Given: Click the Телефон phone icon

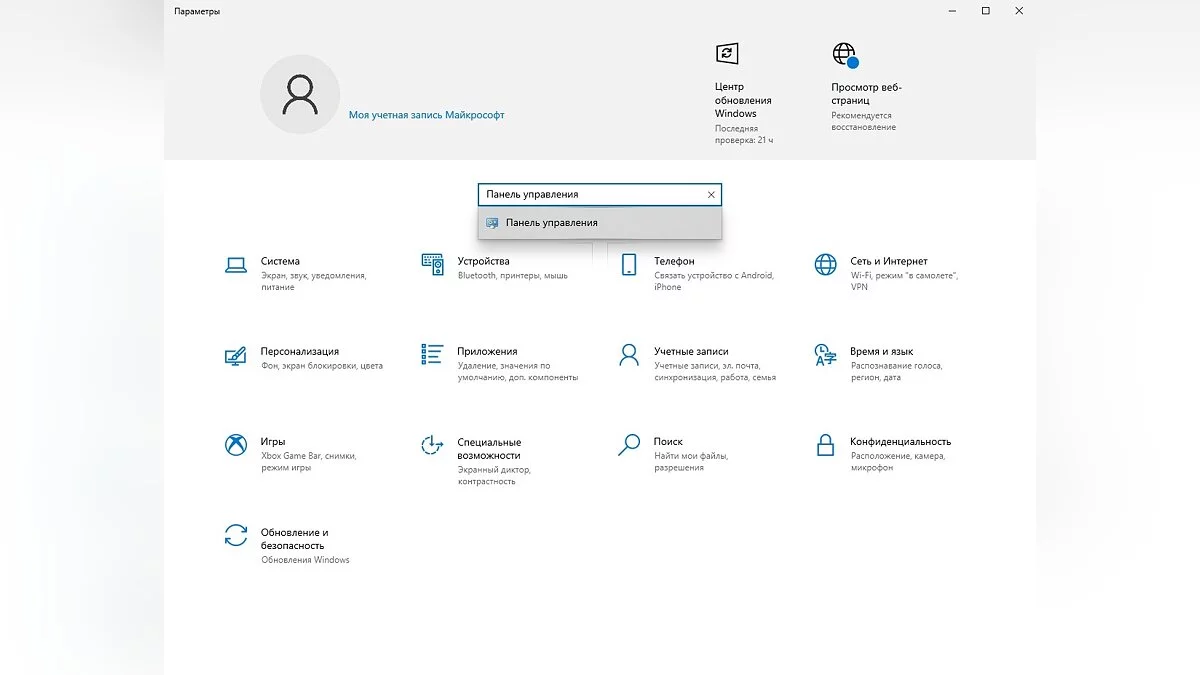Looking at the screenshot, I should coord(629,265).
